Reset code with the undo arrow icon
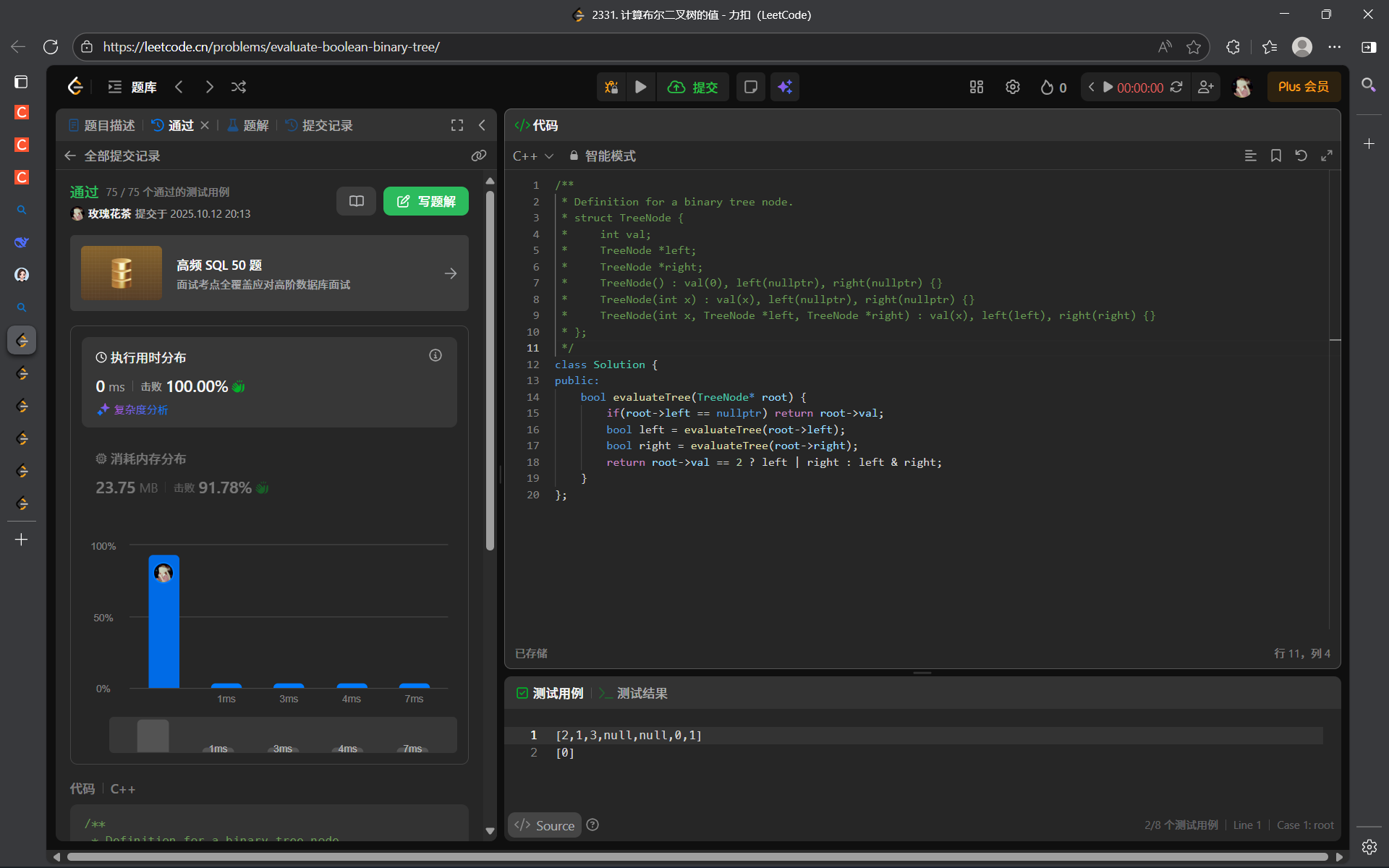The height and width of the screenshot is (868, 1389). click(1301, 156)
